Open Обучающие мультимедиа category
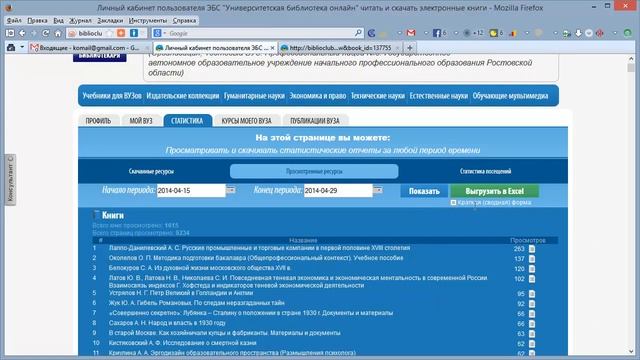This screenshot has height=360, width=640. pos(510,96)
